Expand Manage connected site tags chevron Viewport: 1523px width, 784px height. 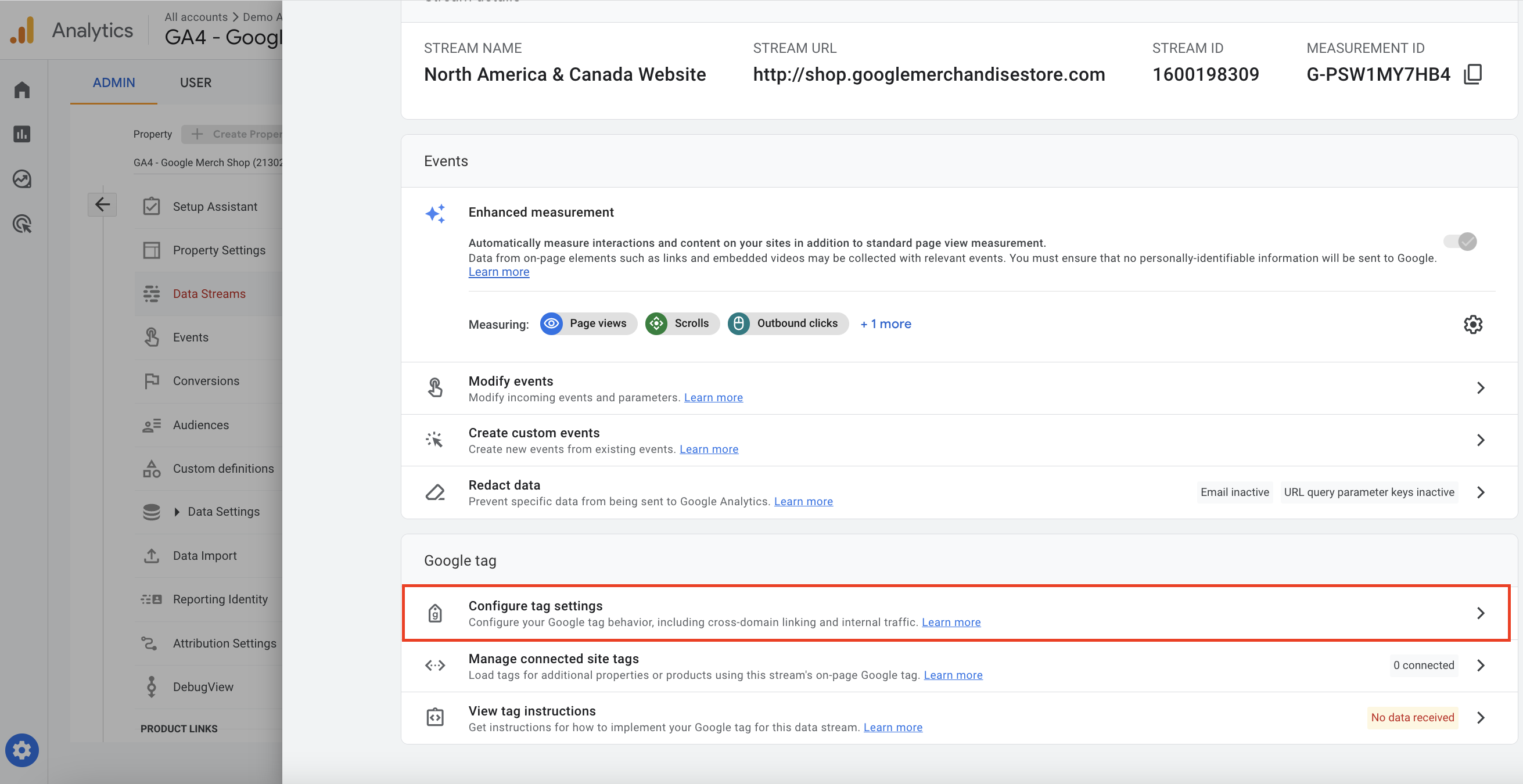point(1481,665)
